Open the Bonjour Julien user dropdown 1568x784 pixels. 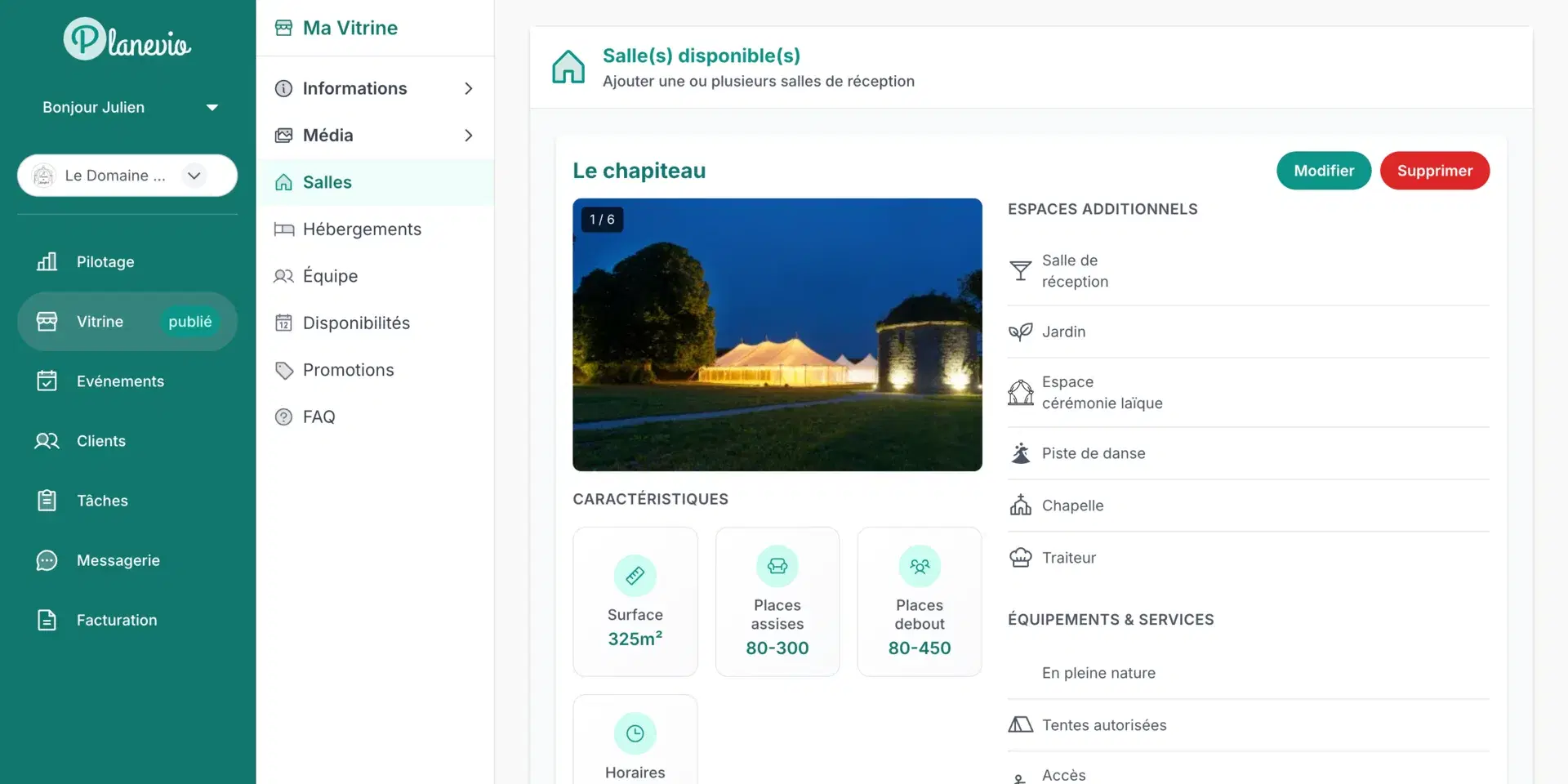pos(130,107)
